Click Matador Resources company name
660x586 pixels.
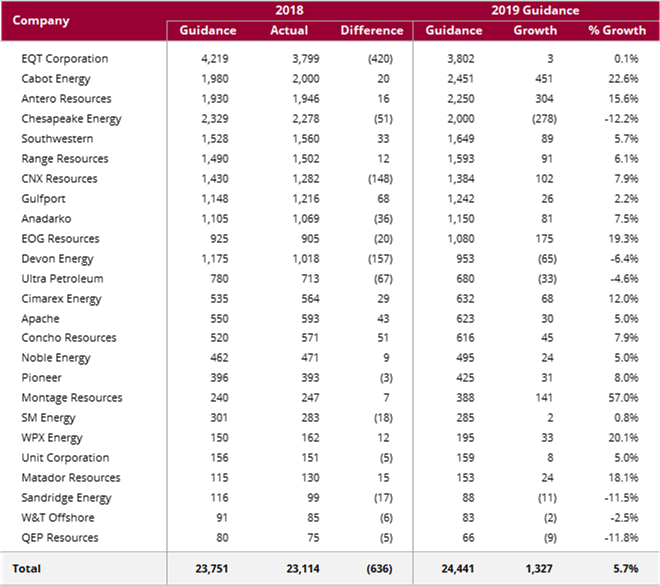(x=71, y=478)
